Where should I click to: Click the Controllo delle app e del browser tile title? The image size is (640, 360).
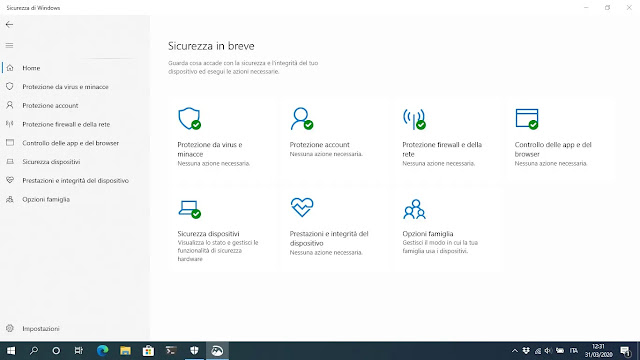pos(553,149)
